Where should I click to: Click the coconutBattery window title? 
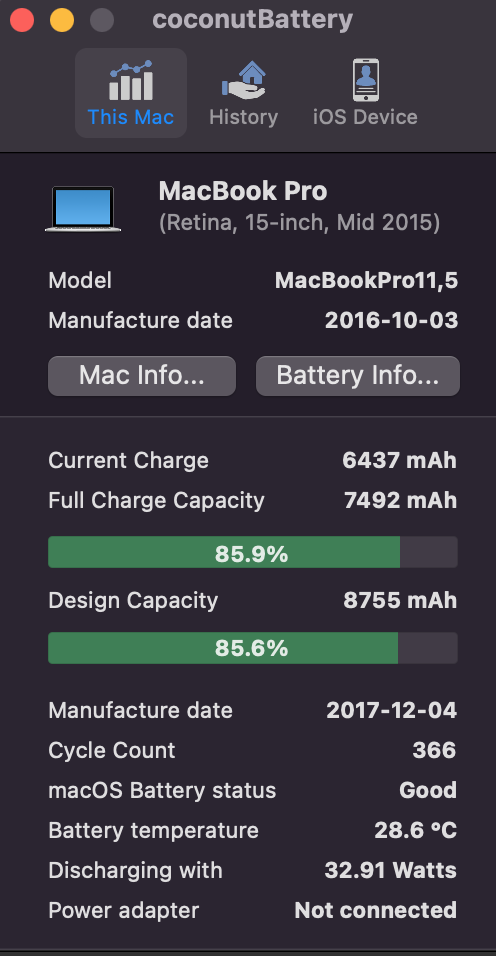tap(252, 20)
